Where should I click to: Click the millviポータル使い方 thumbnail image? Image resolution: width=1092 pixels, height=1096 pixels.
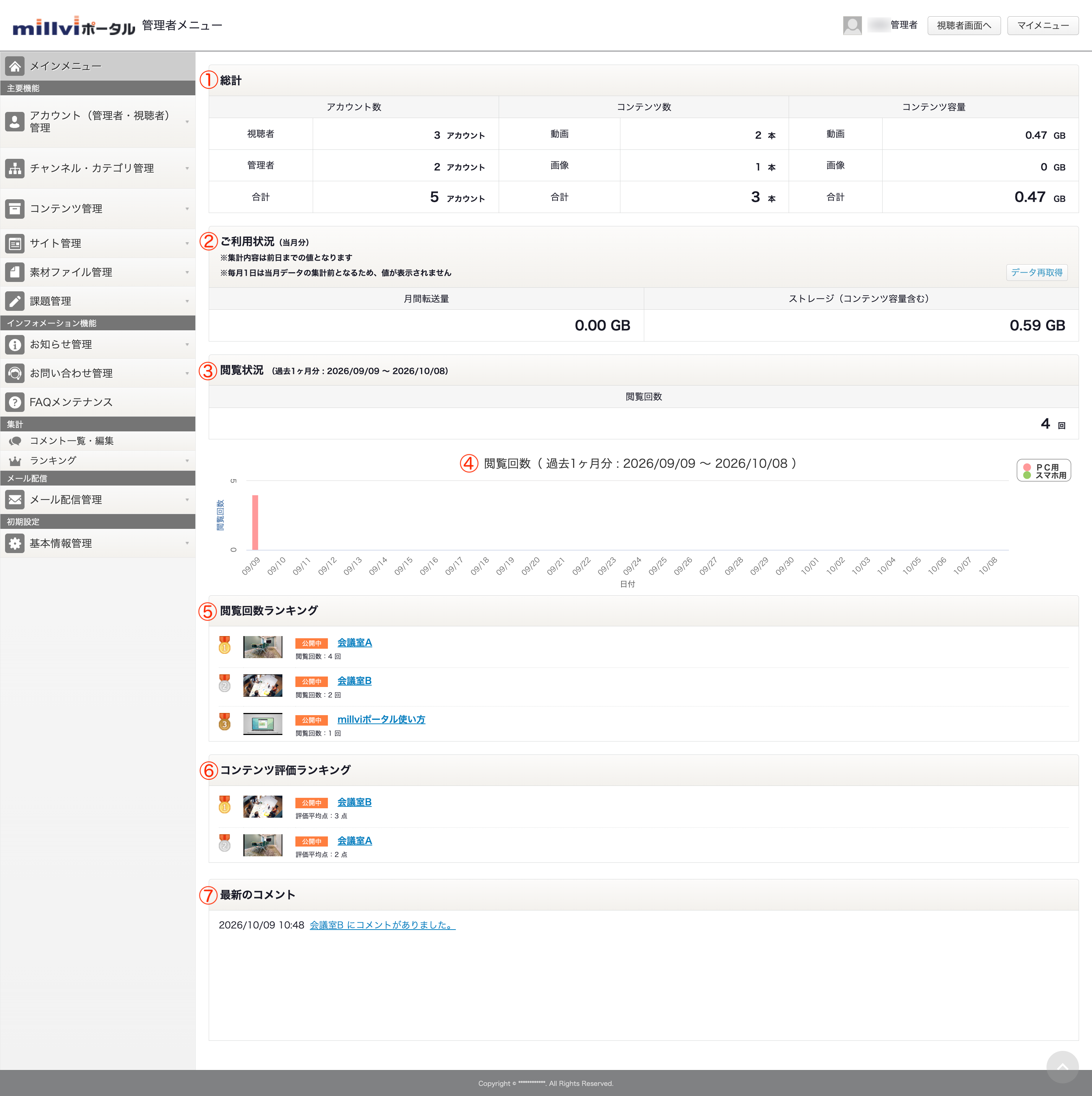(x=262, y=724)
